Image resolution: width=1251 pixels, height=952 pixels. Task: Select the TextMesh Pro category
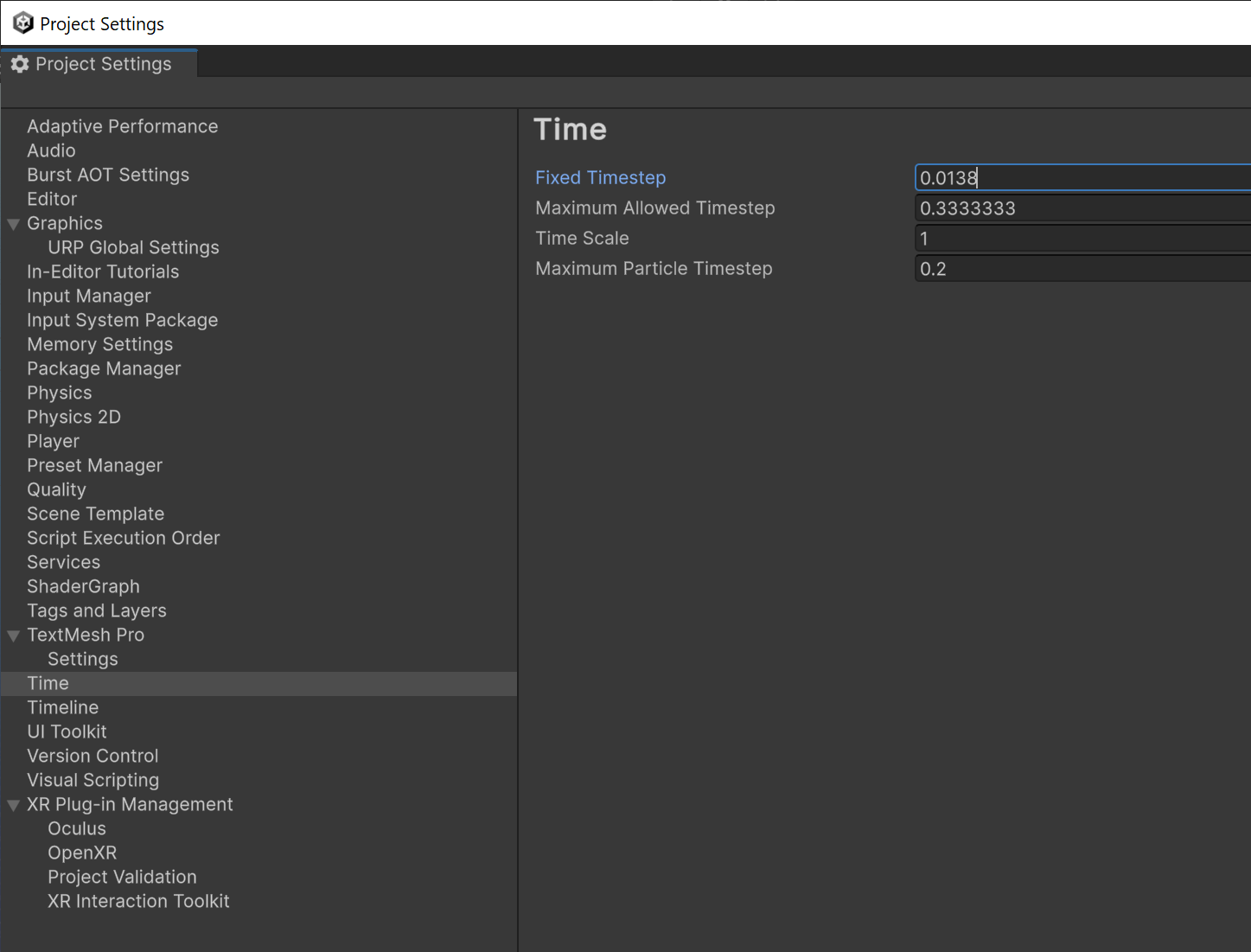click(86, 635)
